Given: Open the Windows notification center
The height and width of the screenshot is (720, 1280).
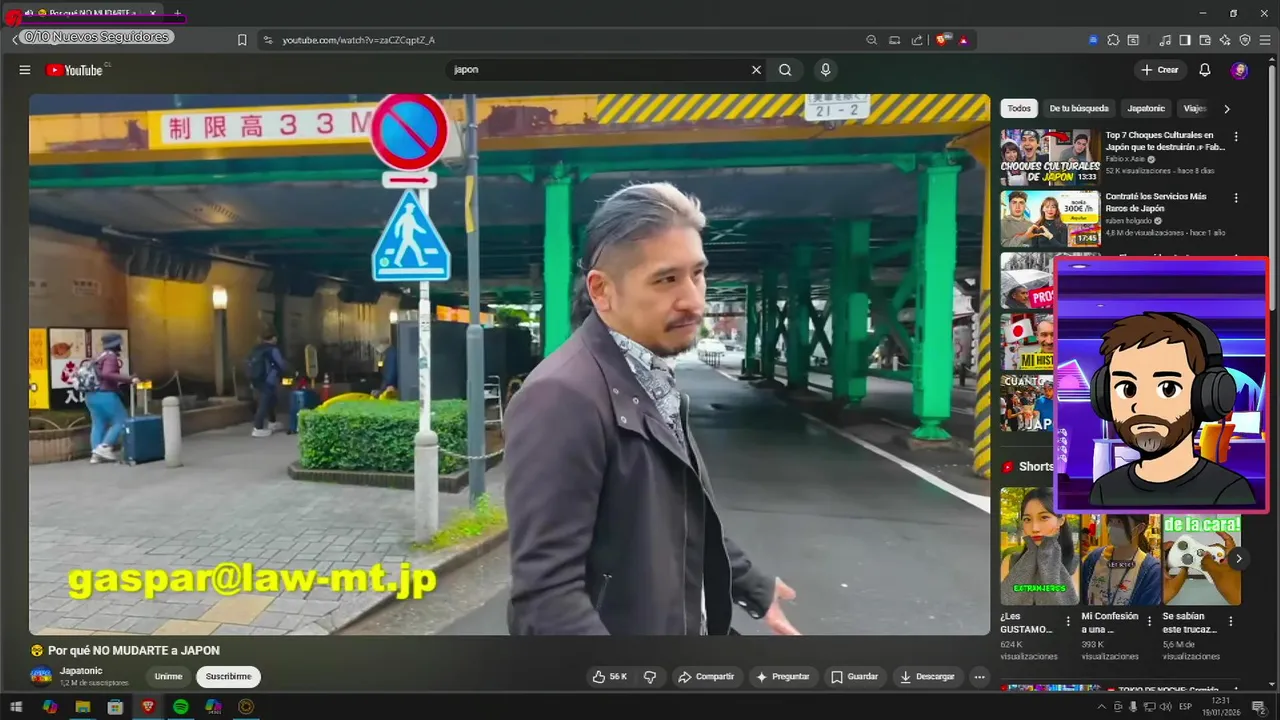Looking at the screenshot, I should (1259, 707).
